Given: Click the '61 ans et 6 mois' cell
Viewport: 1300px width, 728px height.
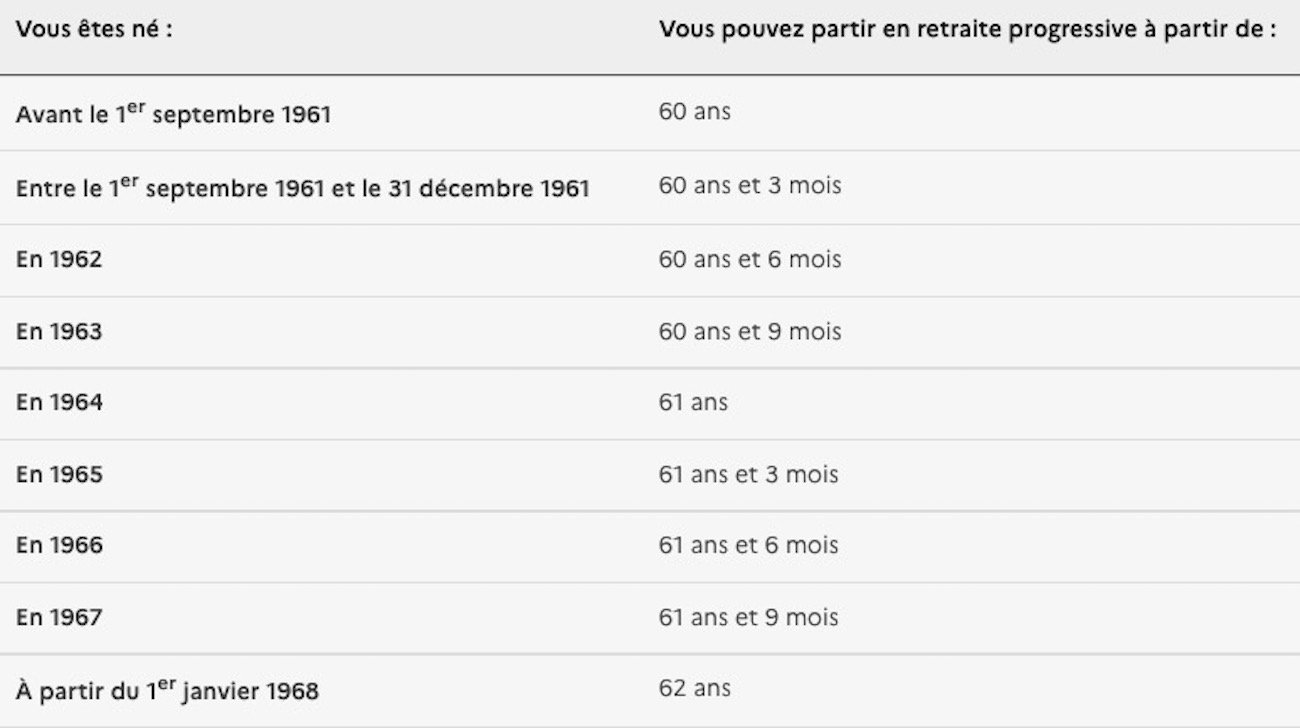Looking at the screenshot, I should pos(748,546).
